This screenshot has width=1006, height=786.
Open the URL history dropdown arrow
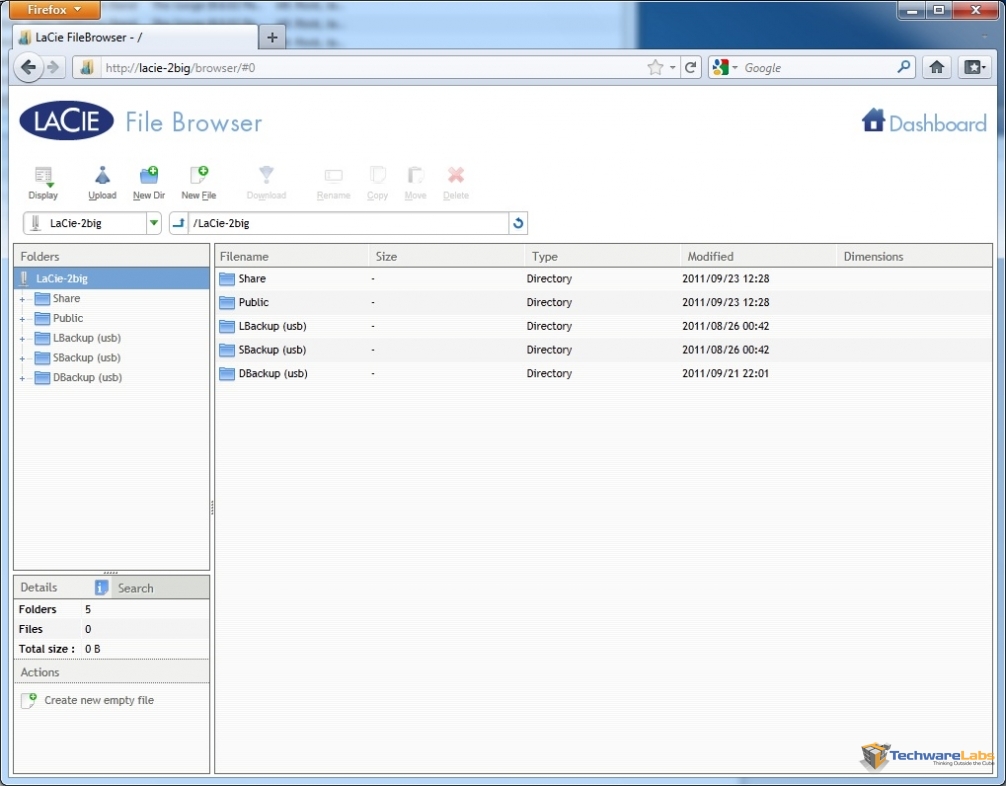(672, 67)
